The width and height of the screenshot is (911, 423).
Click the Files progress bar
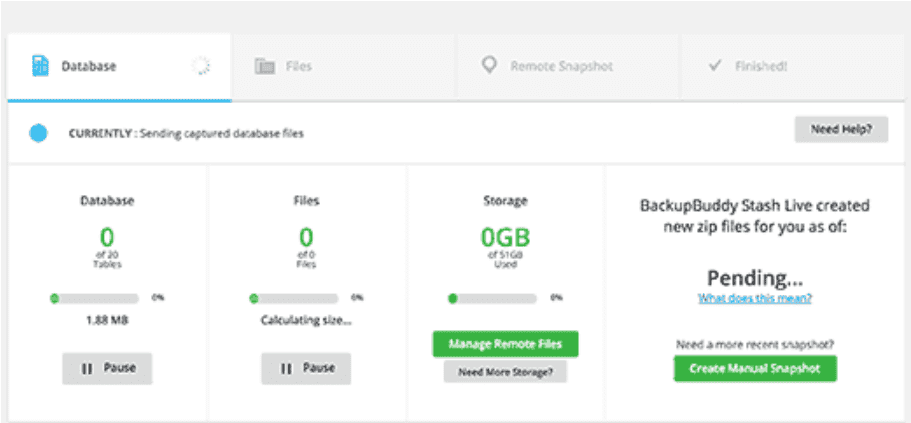294,299
